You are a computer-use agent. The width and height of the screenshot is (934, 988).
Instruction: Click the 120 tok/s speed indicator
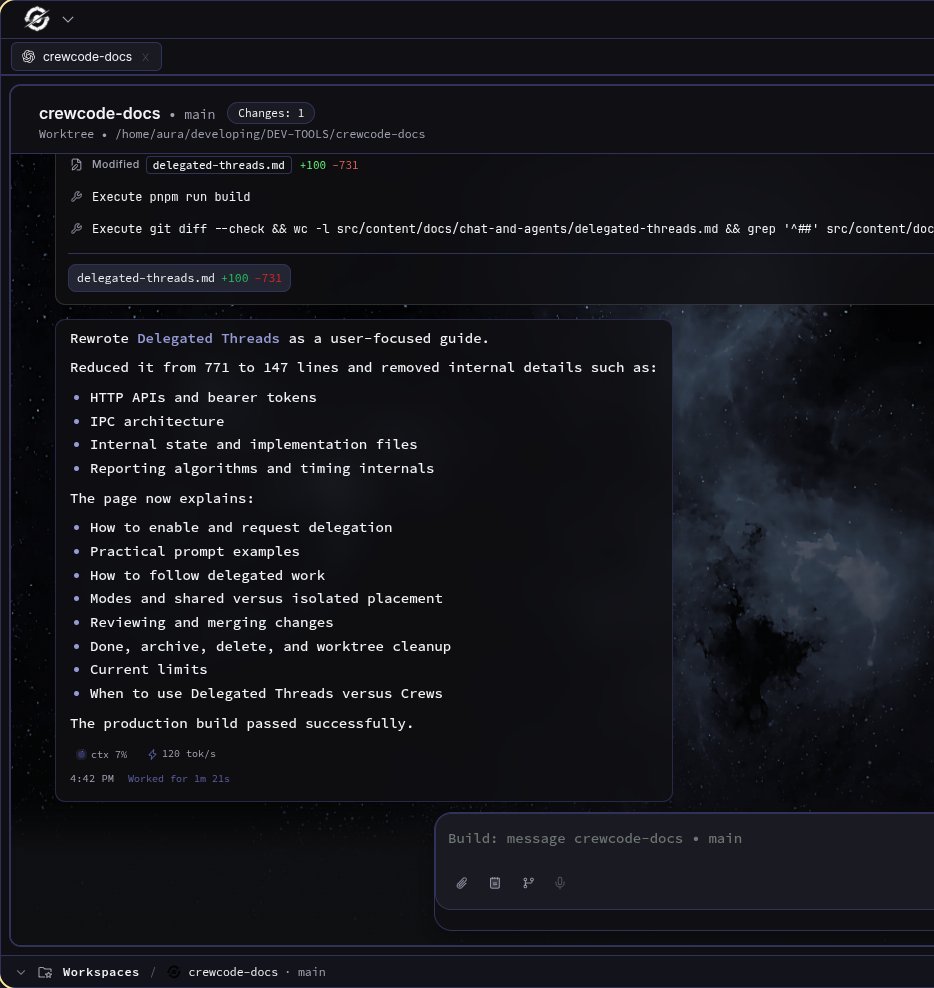[182, 754]
